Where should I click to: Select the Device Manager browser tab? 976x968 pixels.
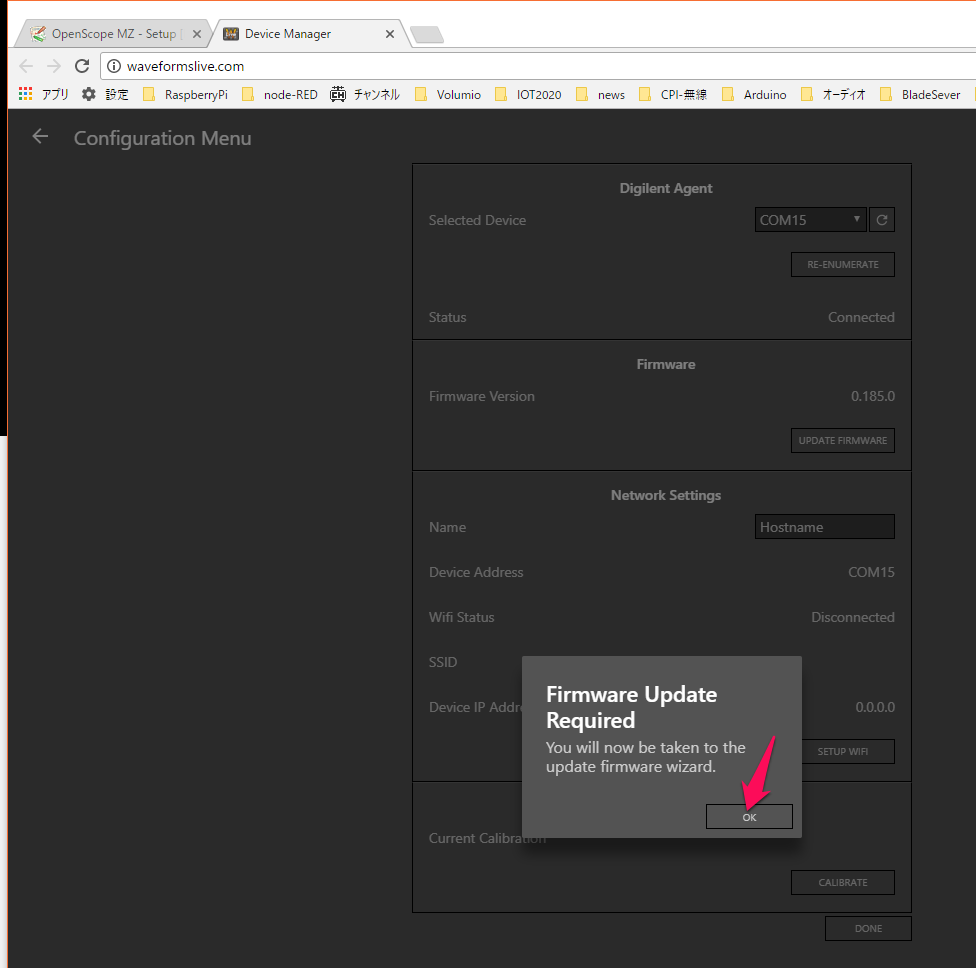click(x=300, y=34)
